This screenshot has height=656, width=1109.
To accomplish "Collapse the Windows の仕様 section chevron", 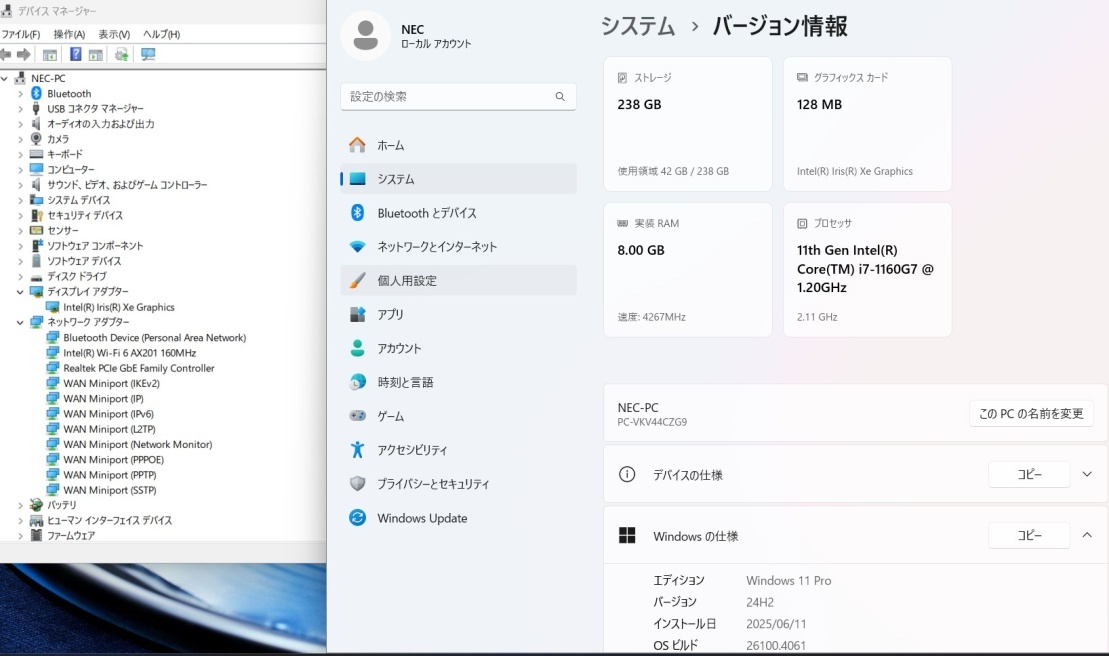I will click(1087, 535).
